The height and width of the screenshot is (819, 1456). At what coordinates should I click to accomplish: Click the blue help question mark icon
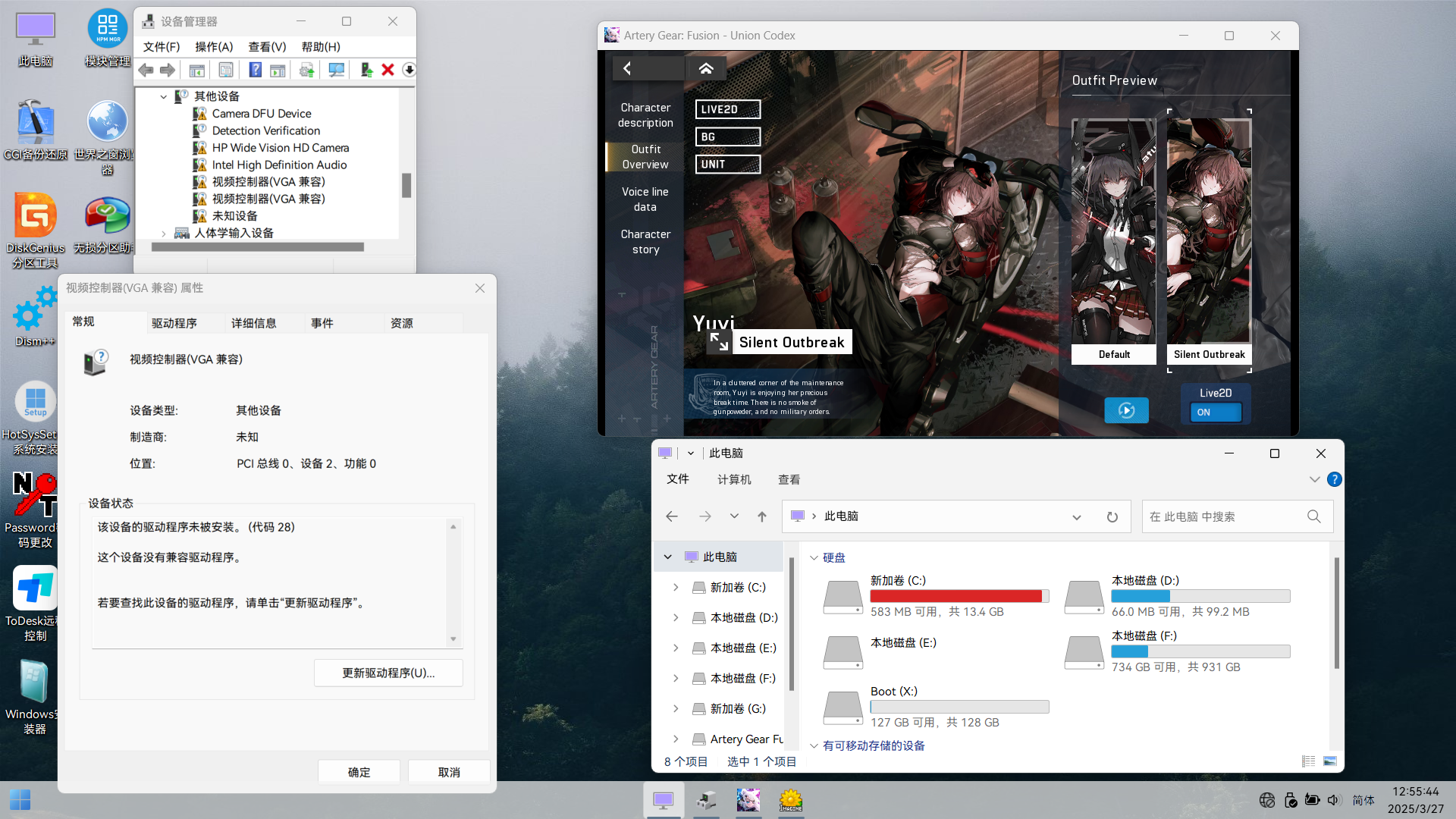point(255,70)
